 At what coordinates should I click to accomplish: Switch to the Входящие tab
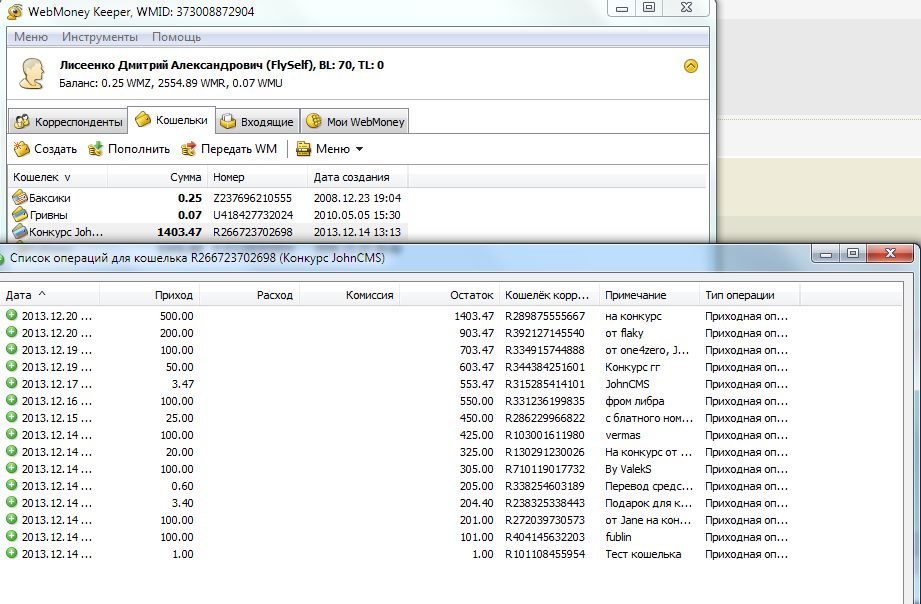coord(257,122)
